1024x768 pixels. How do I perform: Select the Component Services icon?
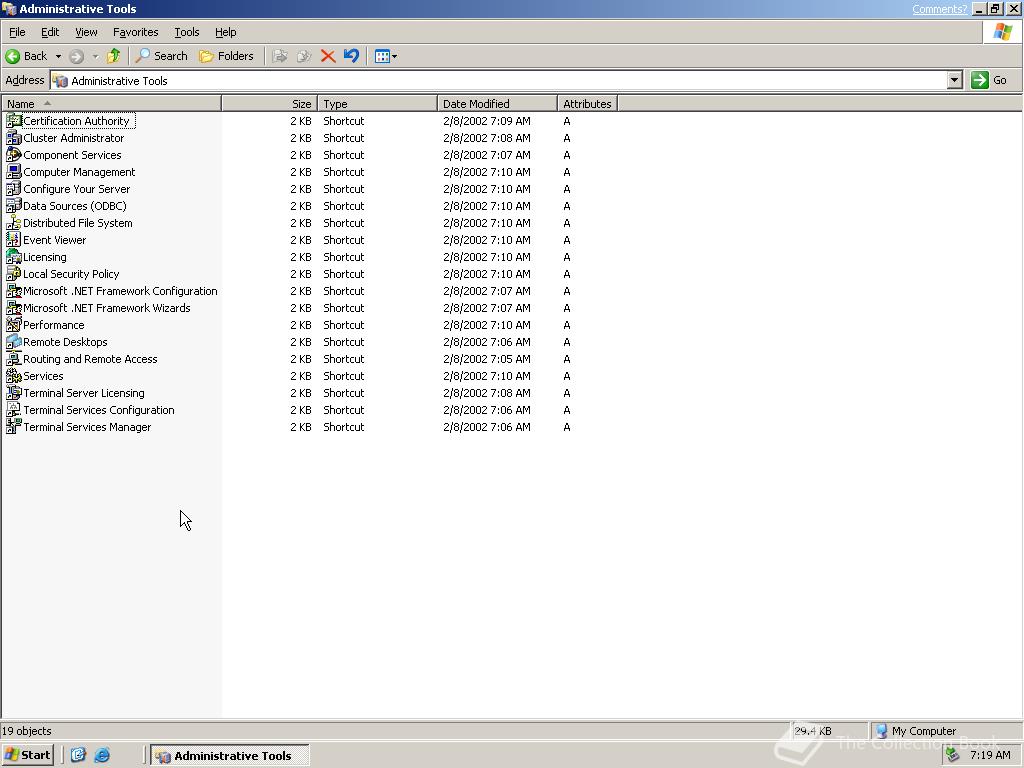pos(14,155)
